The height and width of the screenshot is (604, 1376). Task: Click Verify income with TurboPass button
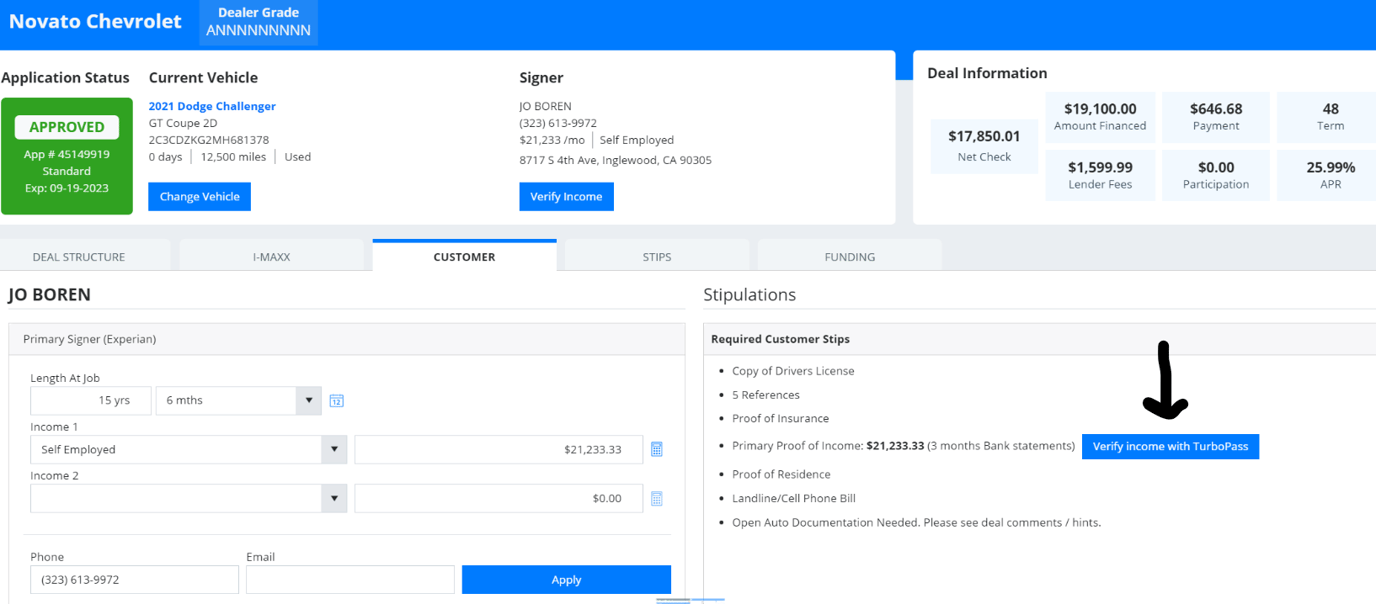coord(1170,446)
